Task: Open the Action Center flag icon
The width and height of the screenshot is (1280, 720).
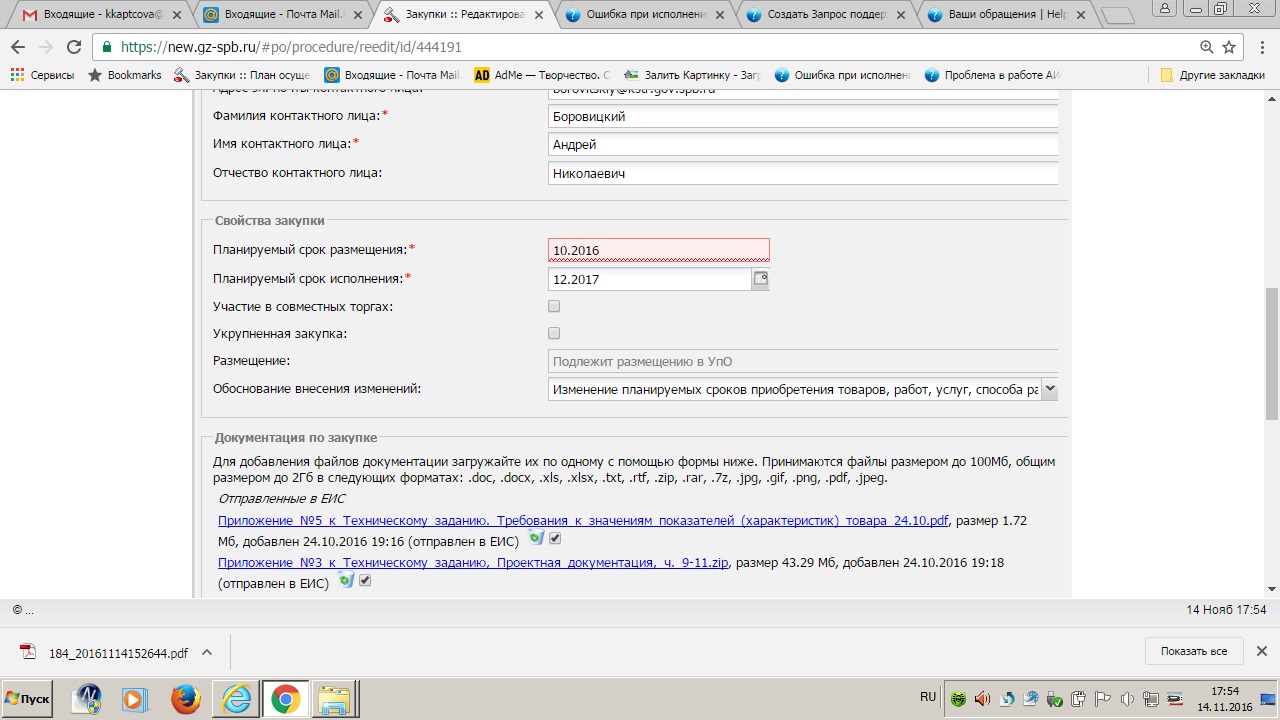Action: click(1103, 699)
